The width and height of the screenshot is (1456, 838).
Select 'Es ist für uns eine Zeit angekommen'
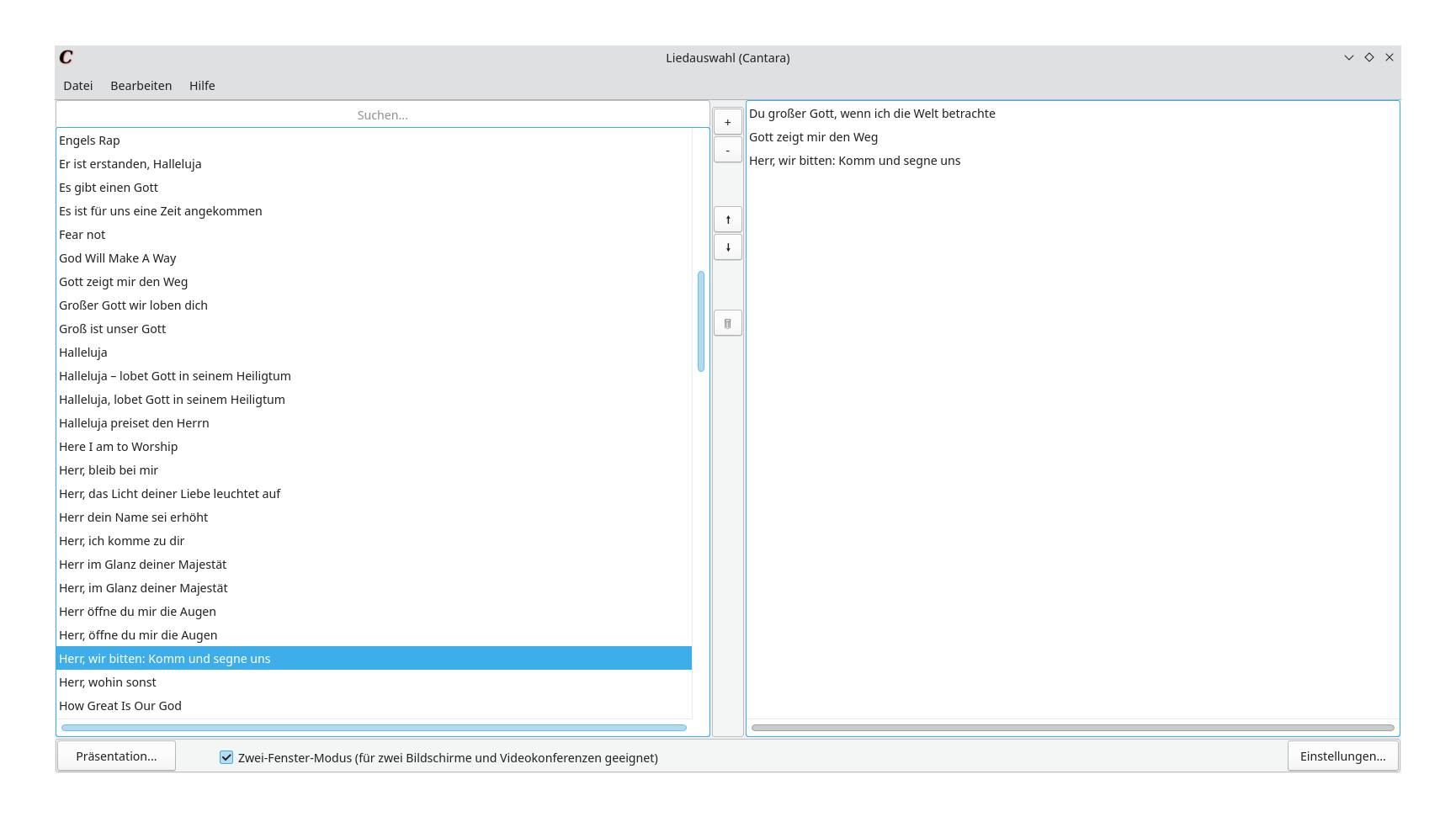tap(374, 211)
